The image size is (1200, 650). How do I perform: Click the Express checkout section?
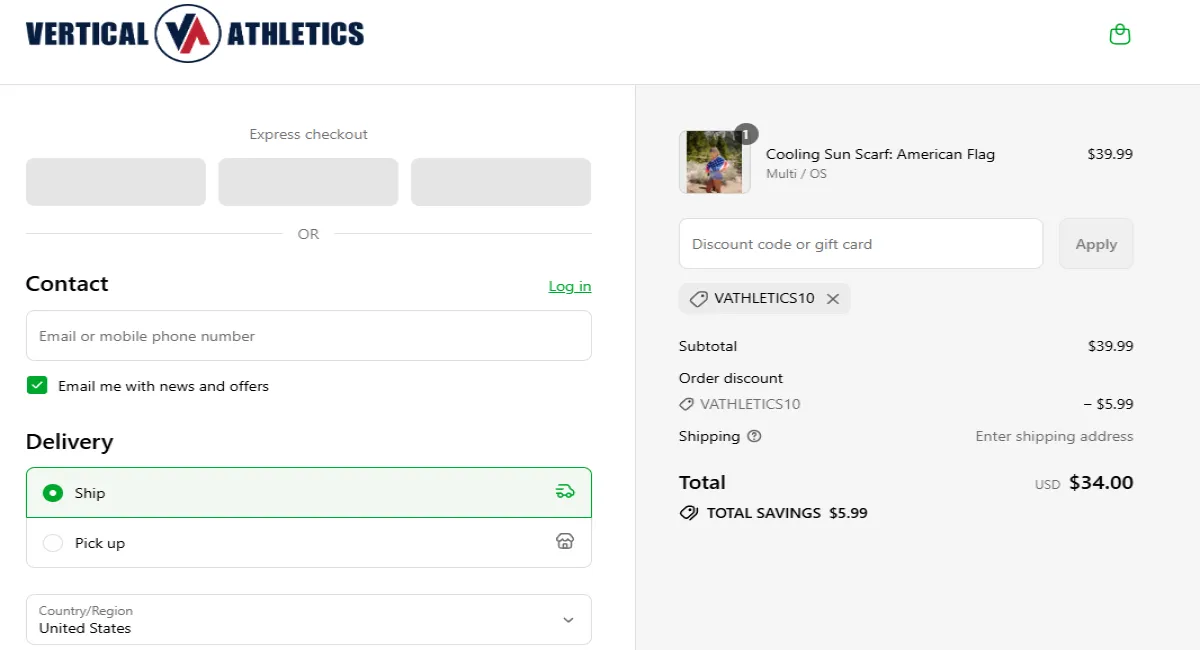coord(308,134)
